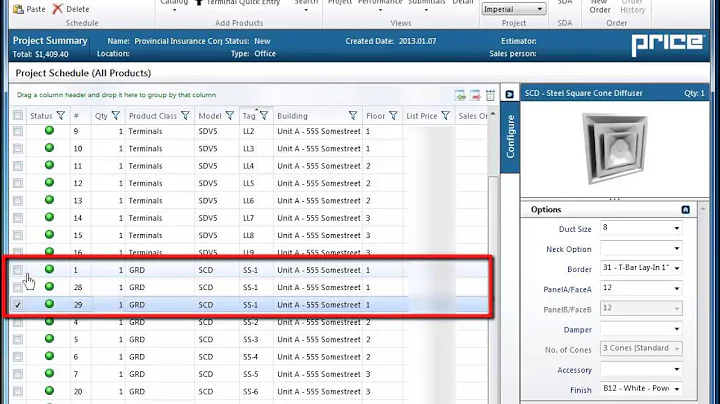This screenshot has width=720, height=404.
Task: Open the Detail view
Action: [x=463, y=3]
